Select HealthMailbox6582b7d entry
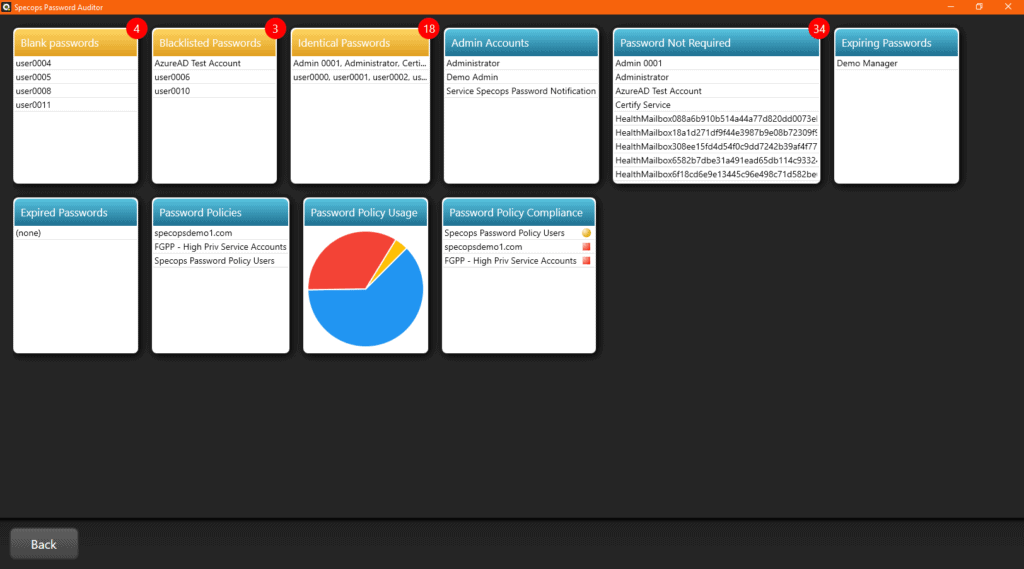This screenshot has height=569, width=1024. click(x=716, y=160)
